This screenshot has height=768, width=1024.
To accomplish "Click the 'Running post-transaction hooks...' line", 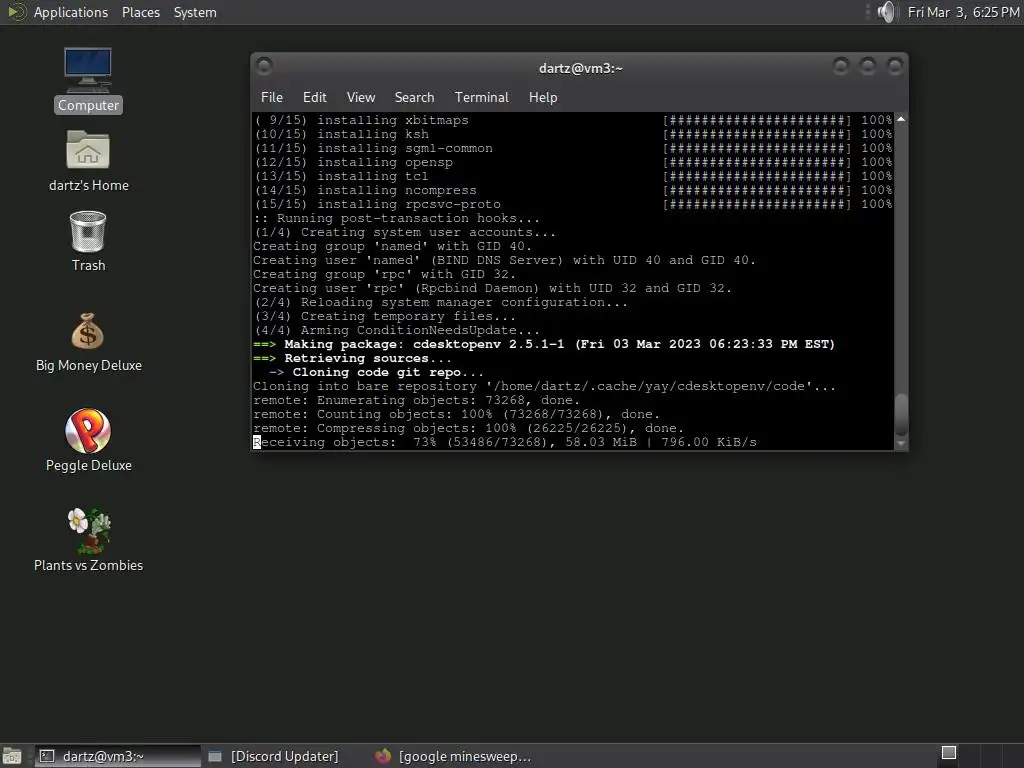I will 396,218.
